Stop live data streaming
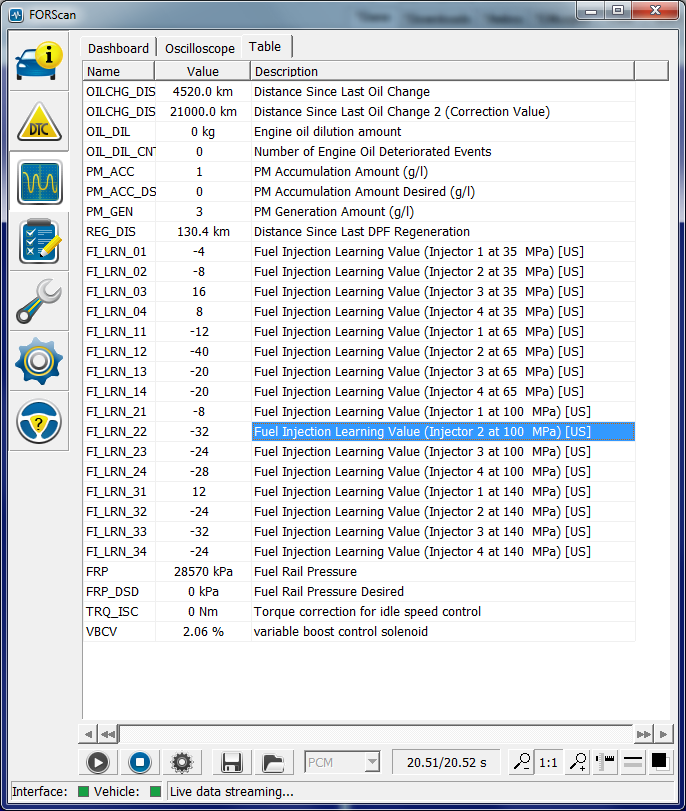The image size is (686, 811). (141, 763)
